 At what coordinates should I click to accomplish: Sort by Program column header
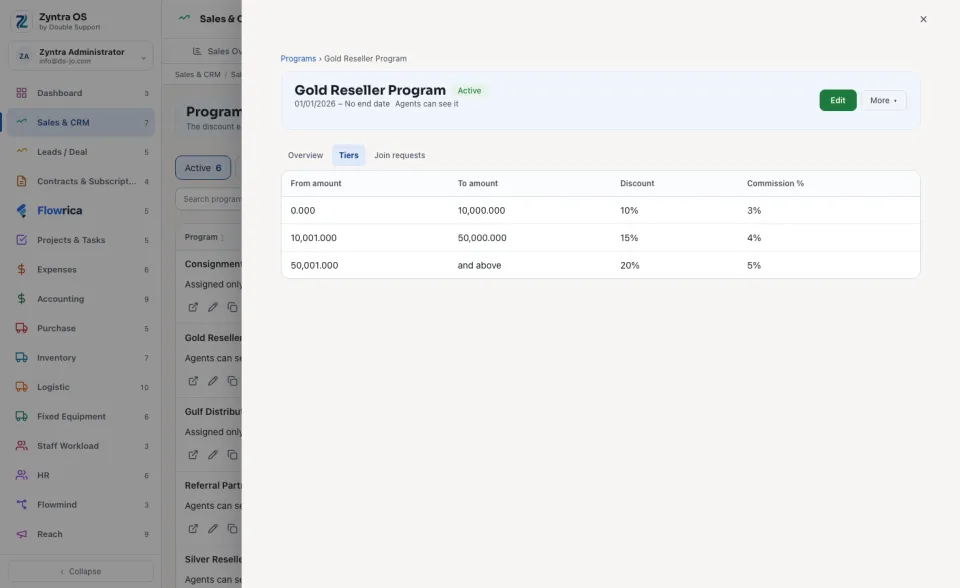[204, 237]
